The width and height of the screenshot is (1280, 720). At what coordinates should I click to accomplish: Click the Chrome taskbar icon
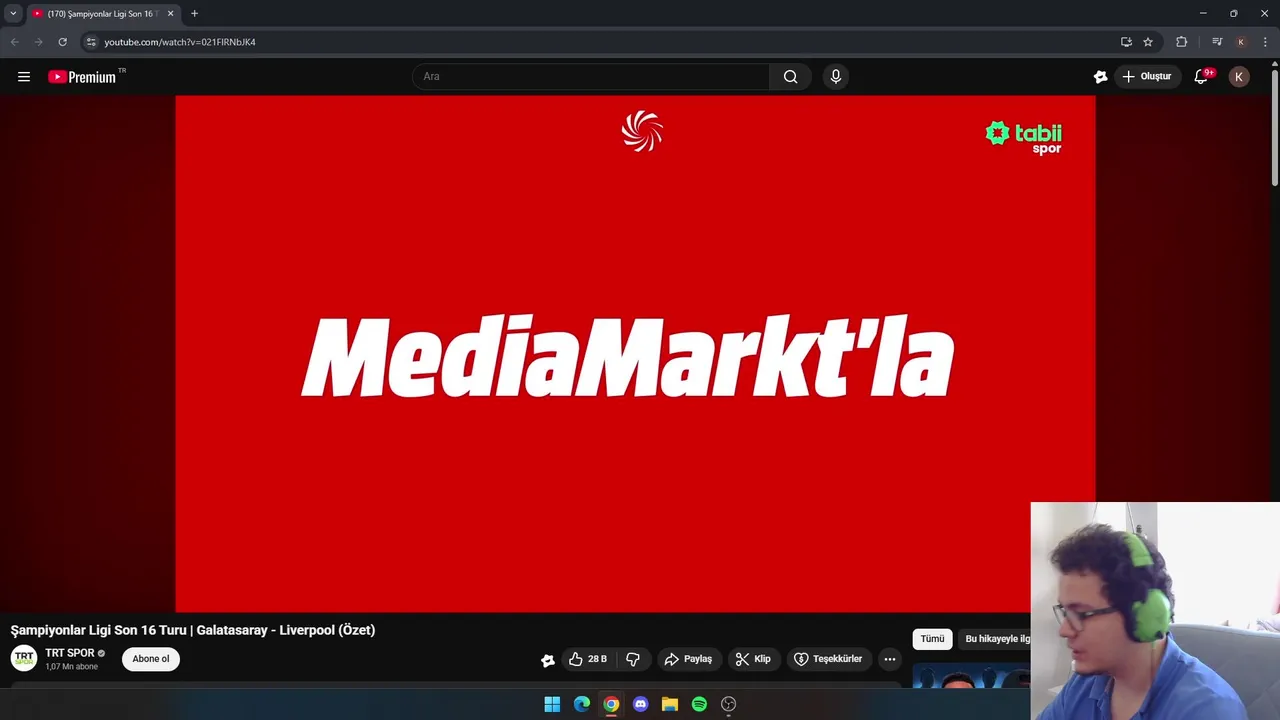(611, 704)
